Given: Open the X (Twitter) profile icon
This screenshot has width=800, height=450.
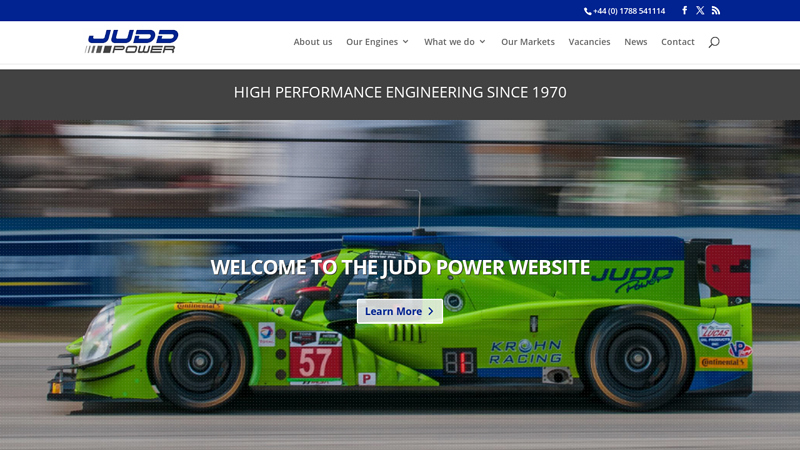Looking at the screenshot, I should point(700,10).
